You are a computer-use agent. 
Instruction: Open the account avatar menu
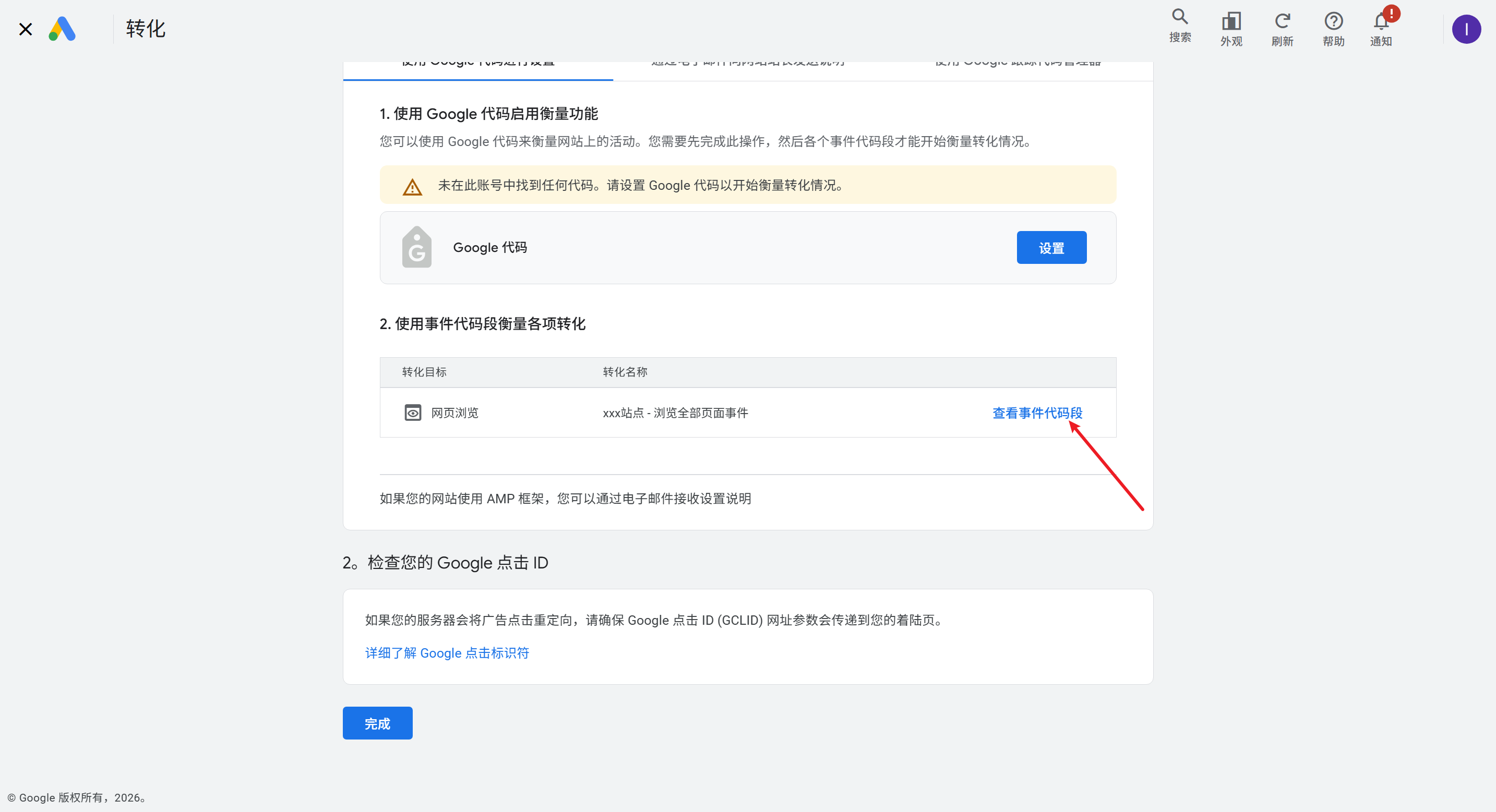click(x=1466, y=29)
